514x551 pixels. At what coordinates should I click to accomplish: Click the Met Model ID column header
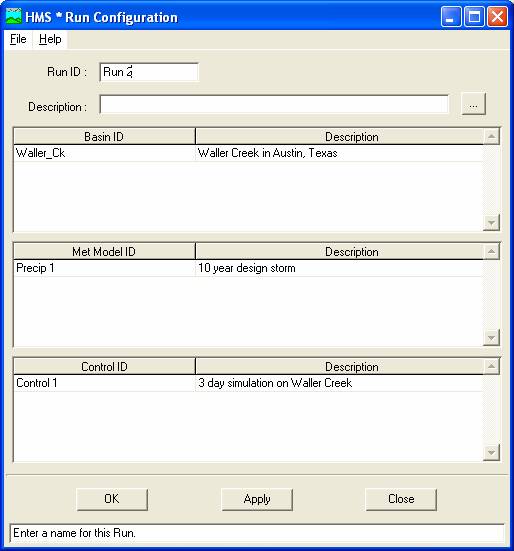(104, 252)
